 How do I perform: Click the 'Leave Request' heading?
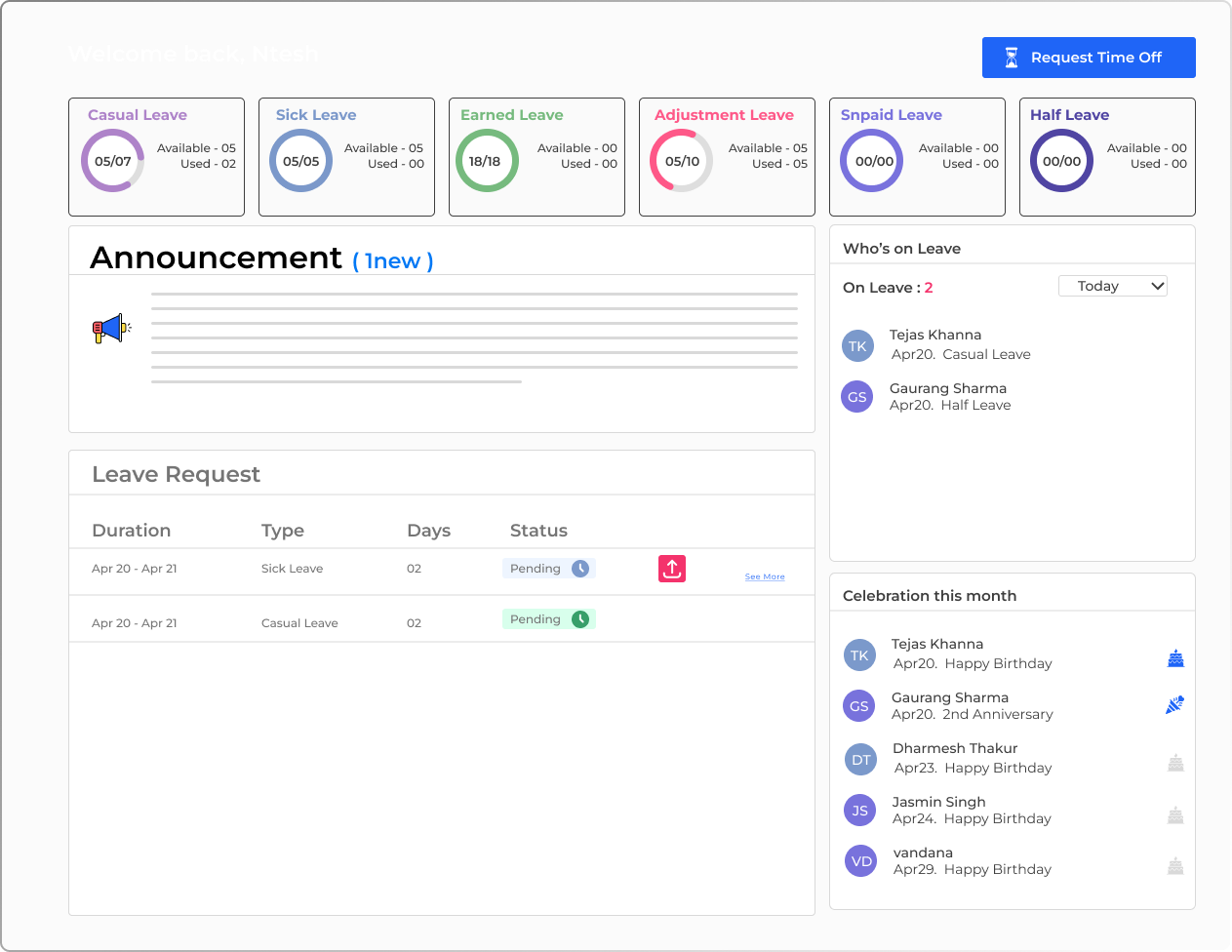[x=176, y=475]
